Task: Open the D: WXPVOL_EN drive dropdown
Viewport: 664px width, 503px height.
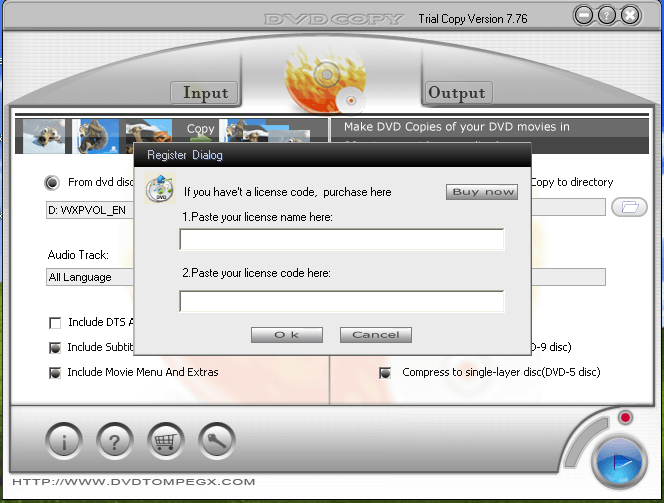Action: [x=90, y=210]
